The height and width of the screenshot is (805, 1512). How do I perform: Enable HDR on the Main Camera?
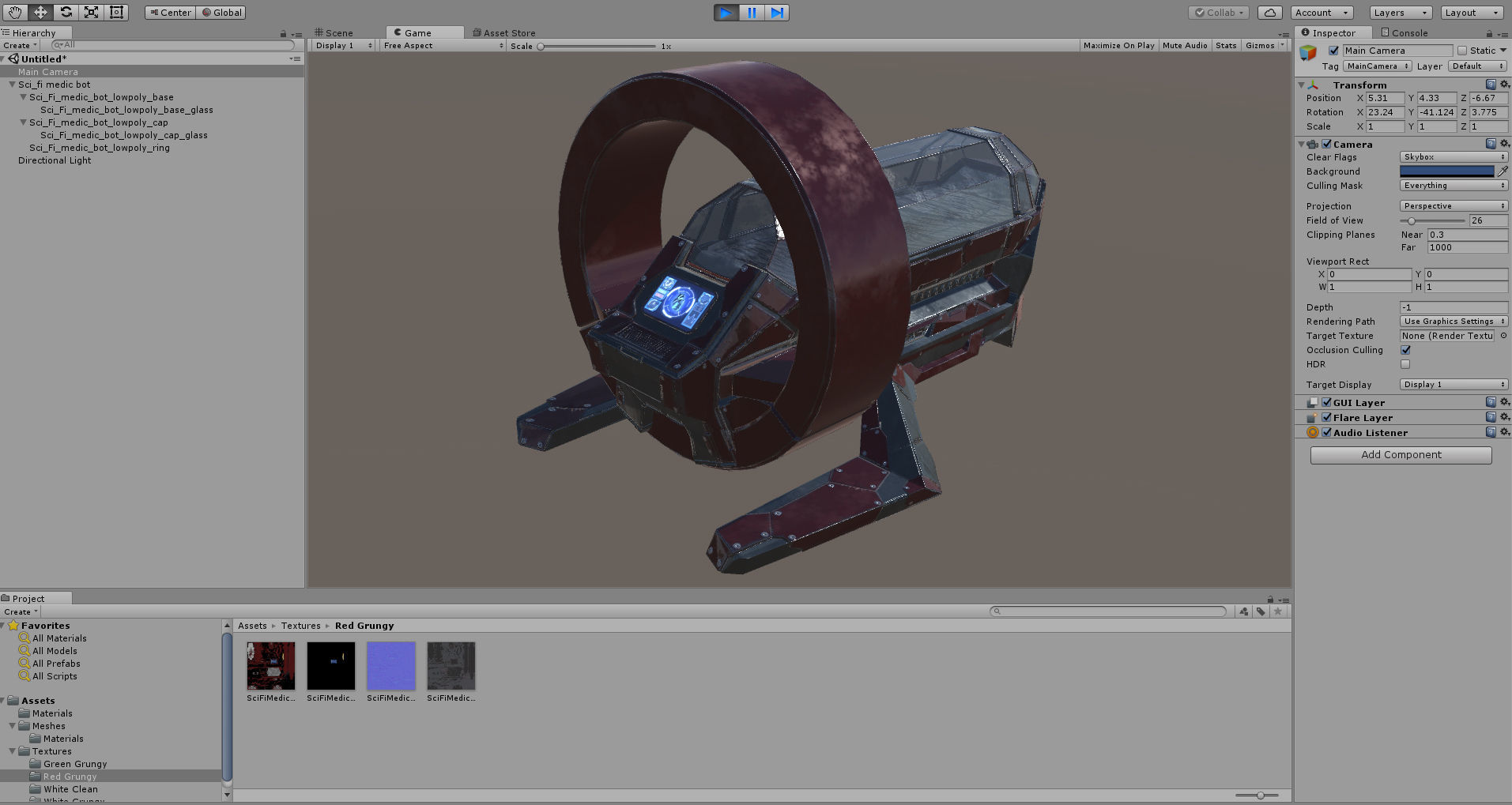[1405, 364]
